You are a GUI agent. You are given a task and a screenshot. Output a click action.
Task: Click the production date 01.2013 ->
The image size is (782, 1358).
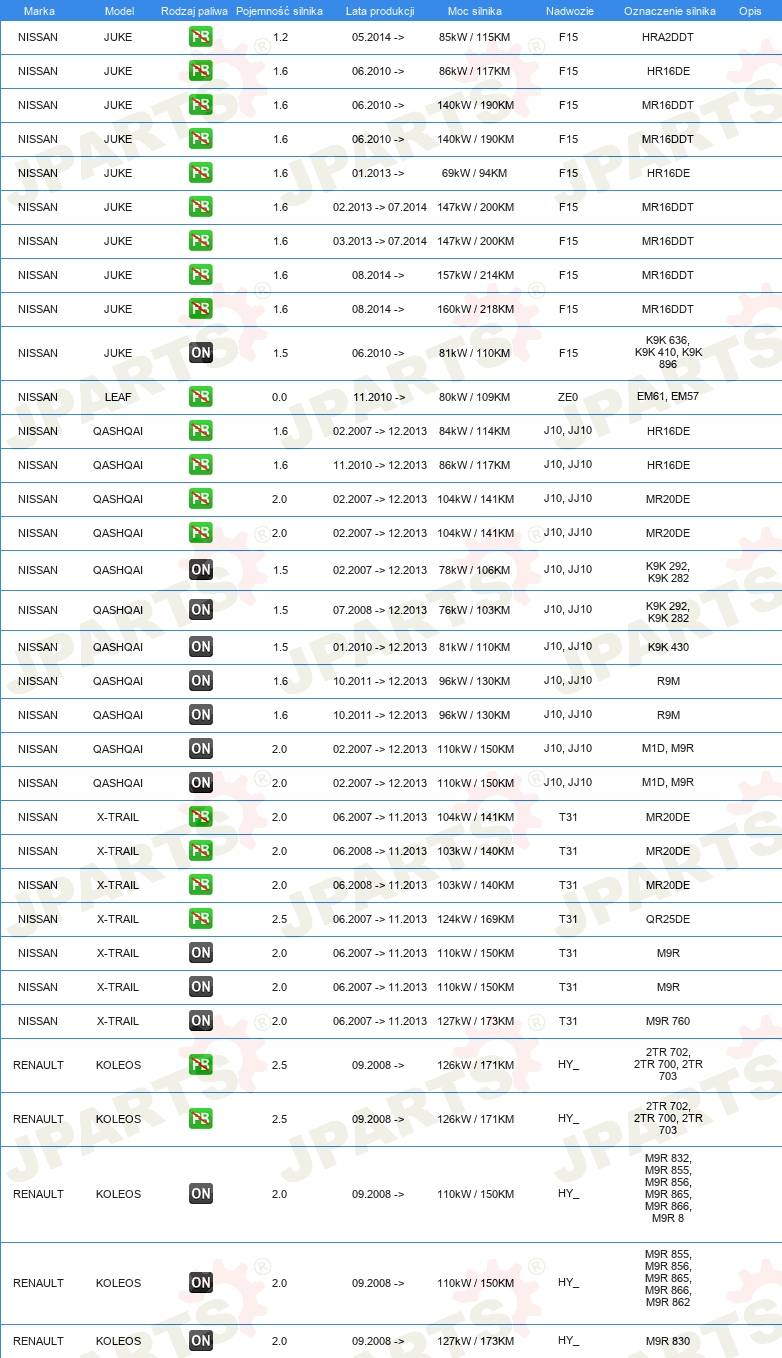click(x=378, y=173)
